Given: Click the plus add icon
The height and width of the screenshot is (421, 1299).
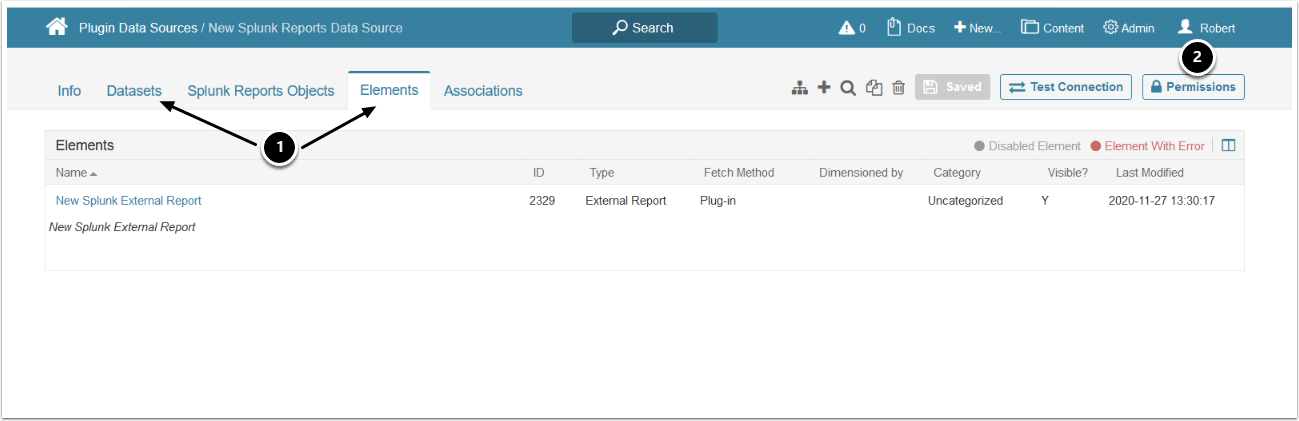Looking at the screenshot, I should pyautogui.click(x=824, y=88).
